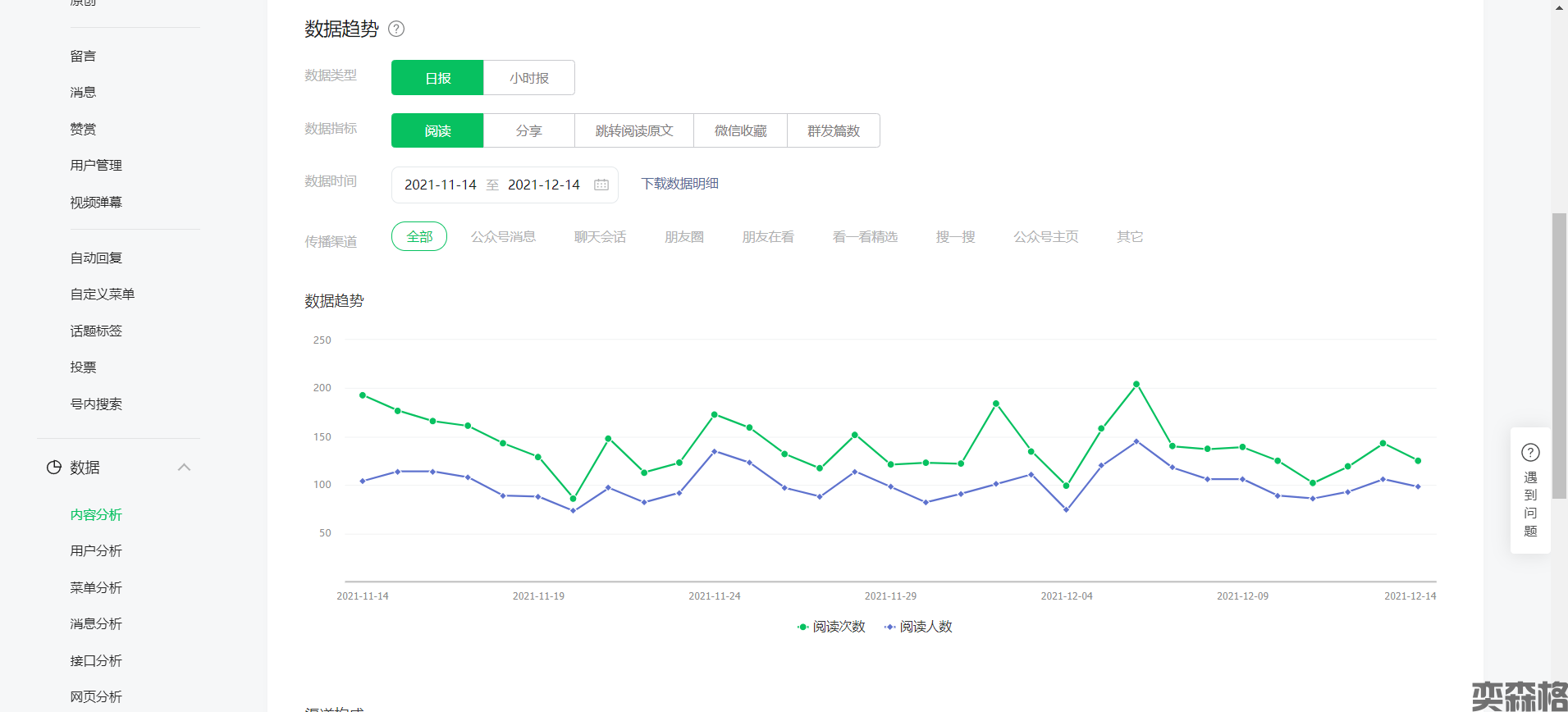Select the 日报 data type
The height and width of the screenshot is (712, 1568).
pos(437,78)
